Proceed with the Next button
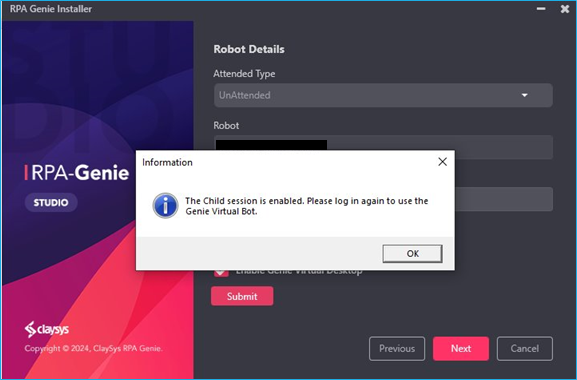 [x=461, y=348]
